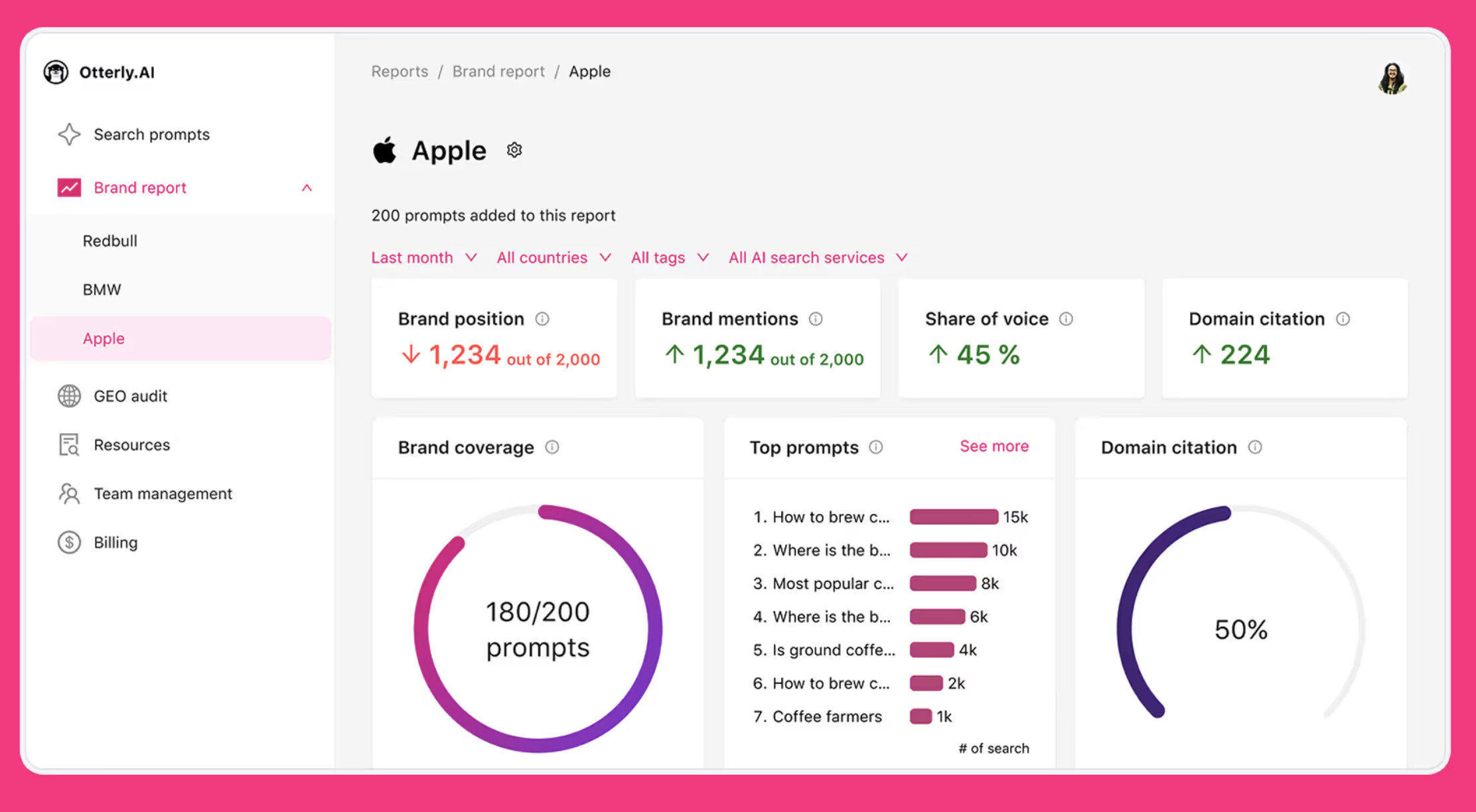Open the user profile avatar
The width and height of the screenshot is (1476, 812).
coord(1392,79)
